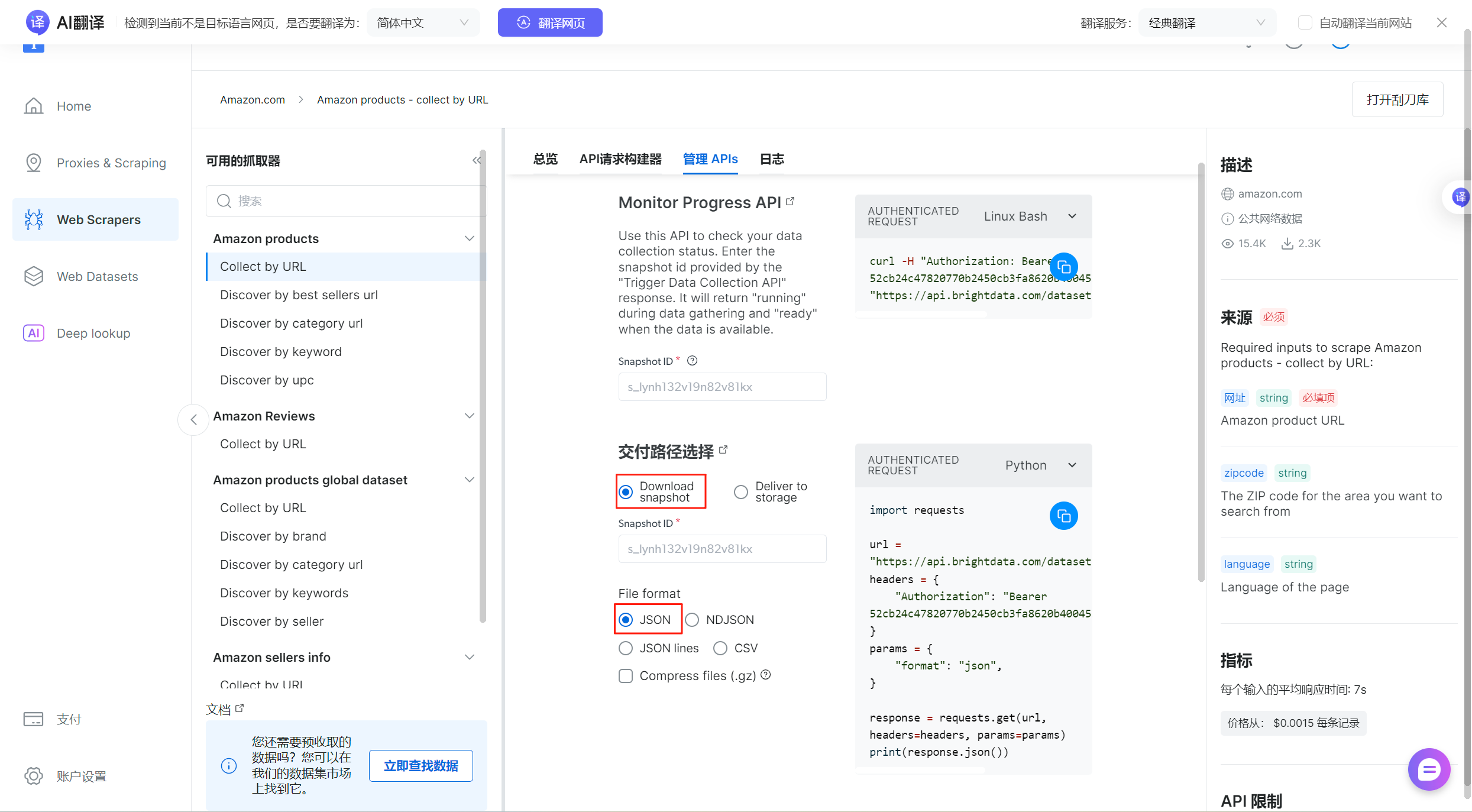
Task: Click the circular sidebar collapse arrow
Action: (193, 420)
